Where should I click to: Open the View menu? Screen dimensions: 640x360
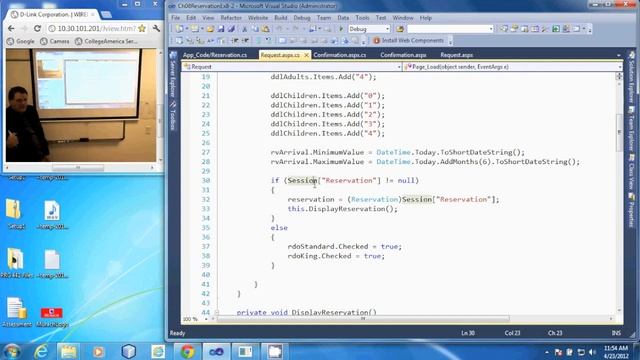(x=208, y=18)
